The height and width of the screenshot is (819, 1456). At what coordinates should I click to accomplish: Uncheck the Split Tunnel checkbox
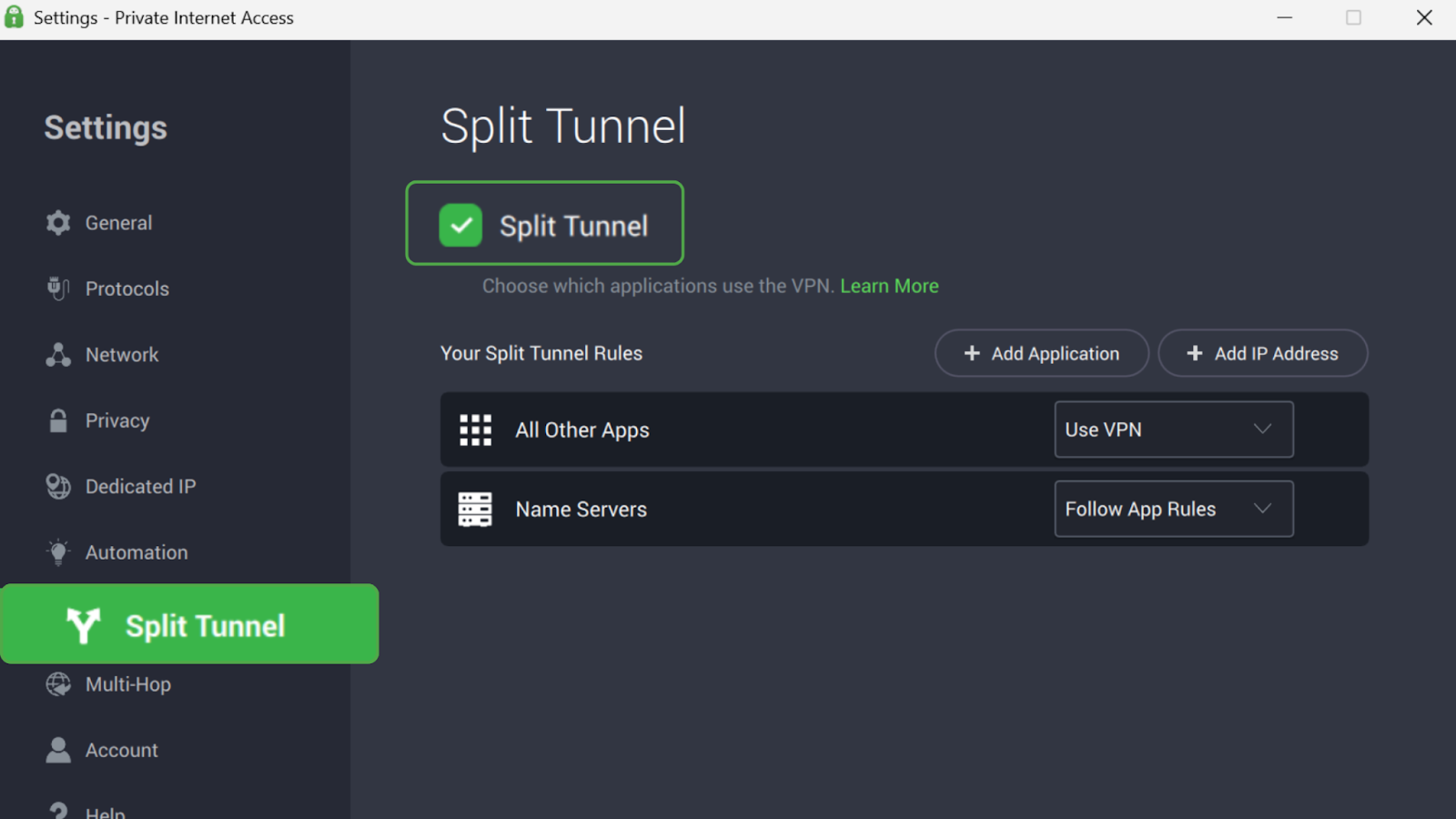coord(460,225)
